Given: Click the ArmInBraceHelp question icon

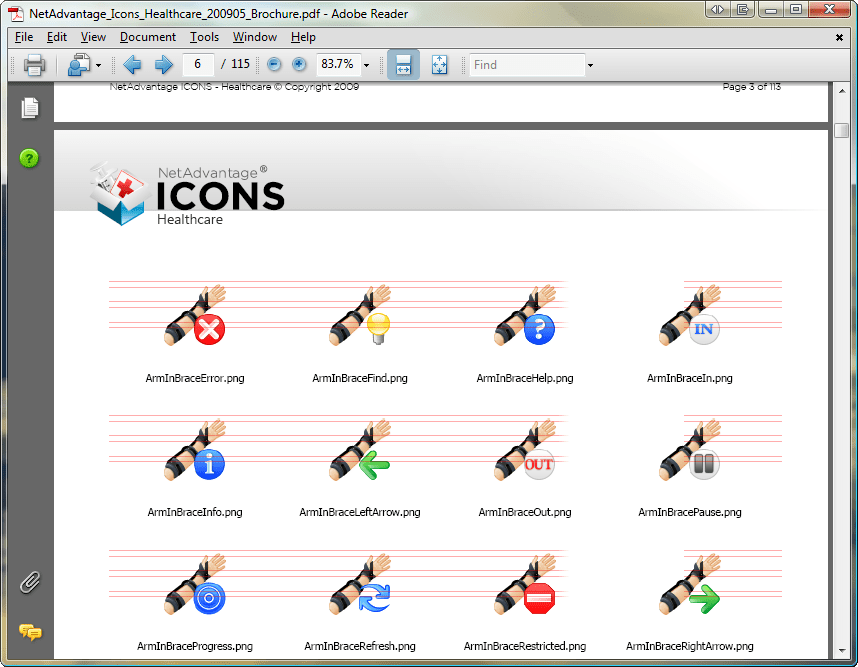Looking at the screenshot, I should coord(525,315).
